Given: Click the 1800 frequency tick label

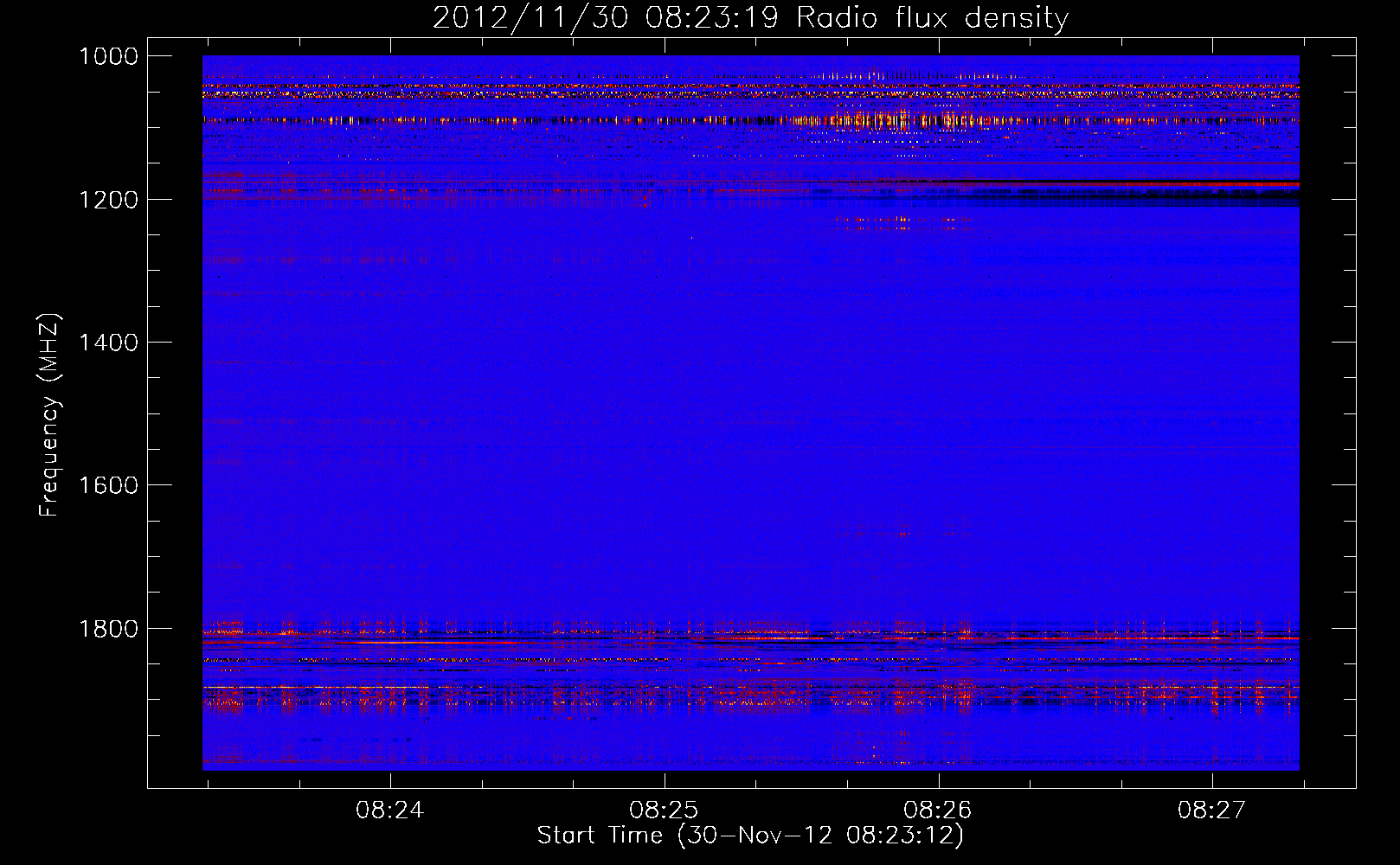Looking at the screenshot, I should pos(109,629).
